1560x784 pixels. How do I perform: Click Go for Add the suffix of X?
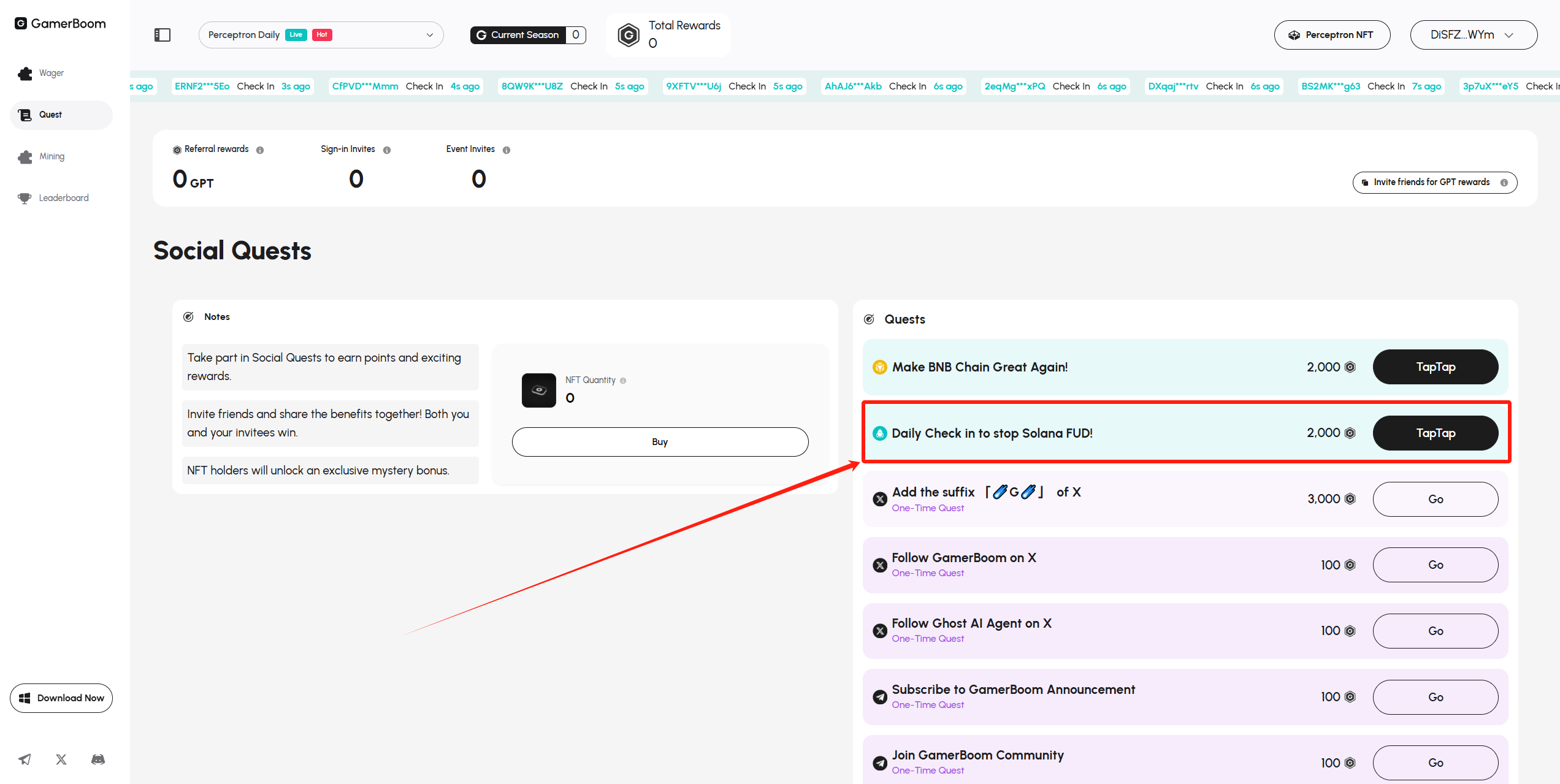coord(1436,499)
